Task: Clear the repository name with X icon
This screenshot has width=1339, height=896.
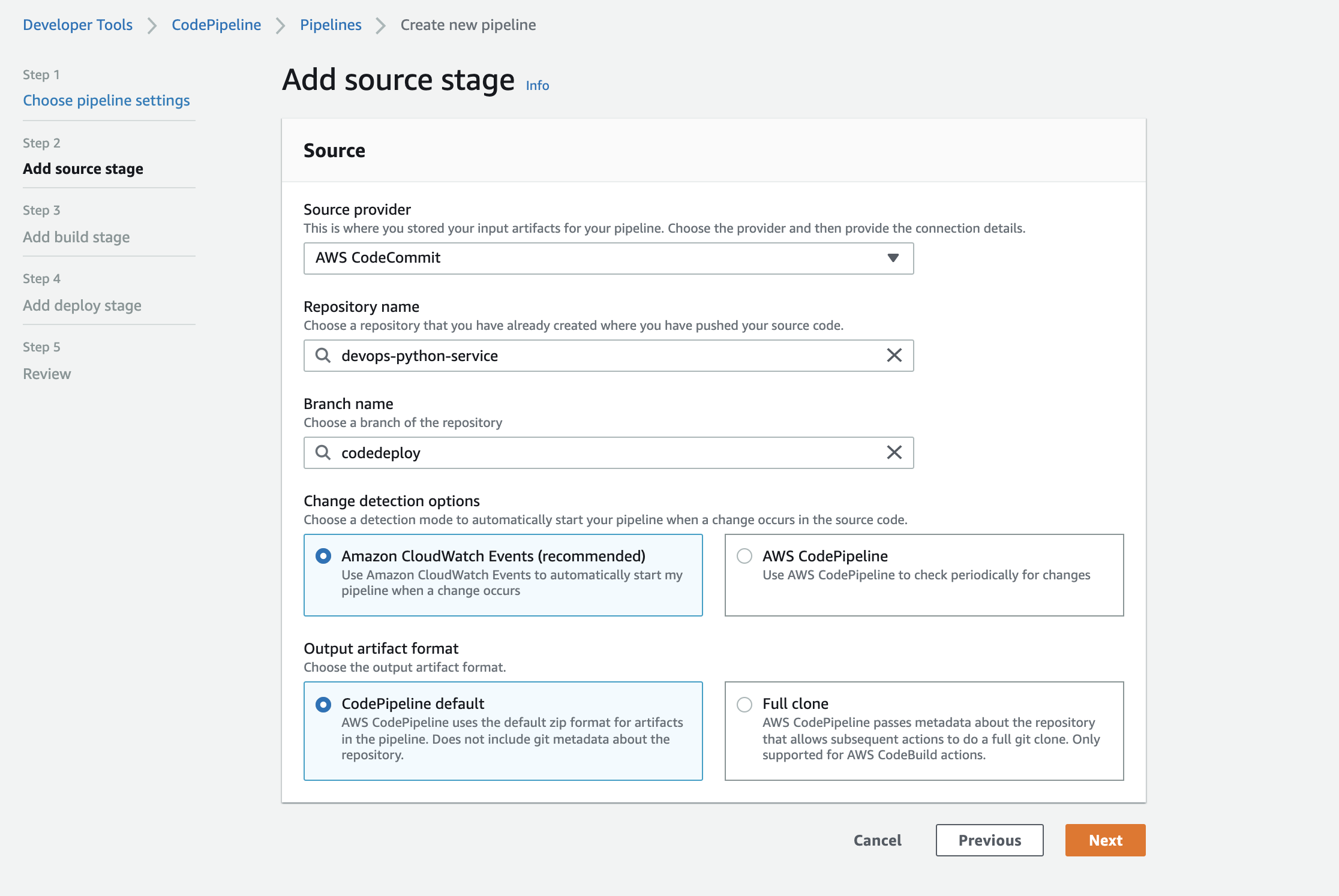Action: point(894,356)
